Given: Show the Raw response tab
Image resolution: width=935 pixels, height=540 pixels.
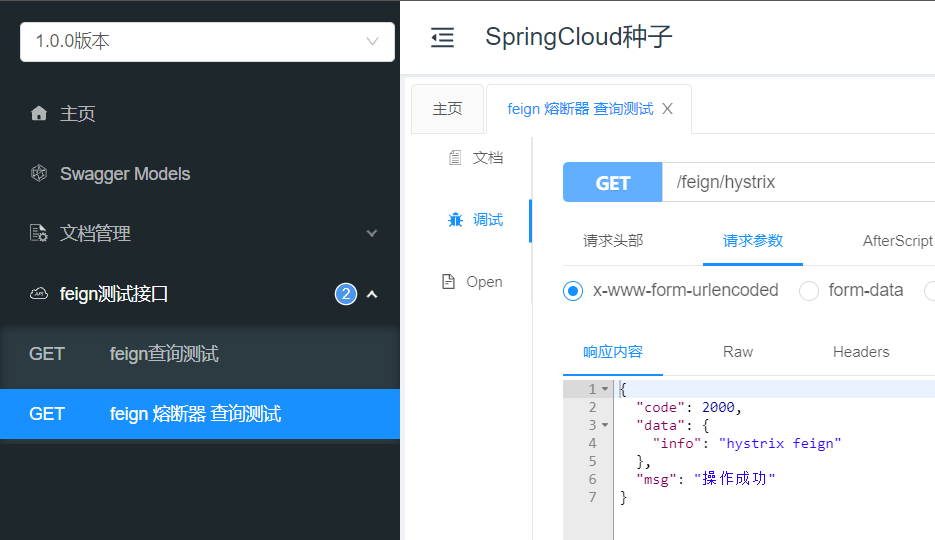Looking at the screenshot, I should coord(738,352).
